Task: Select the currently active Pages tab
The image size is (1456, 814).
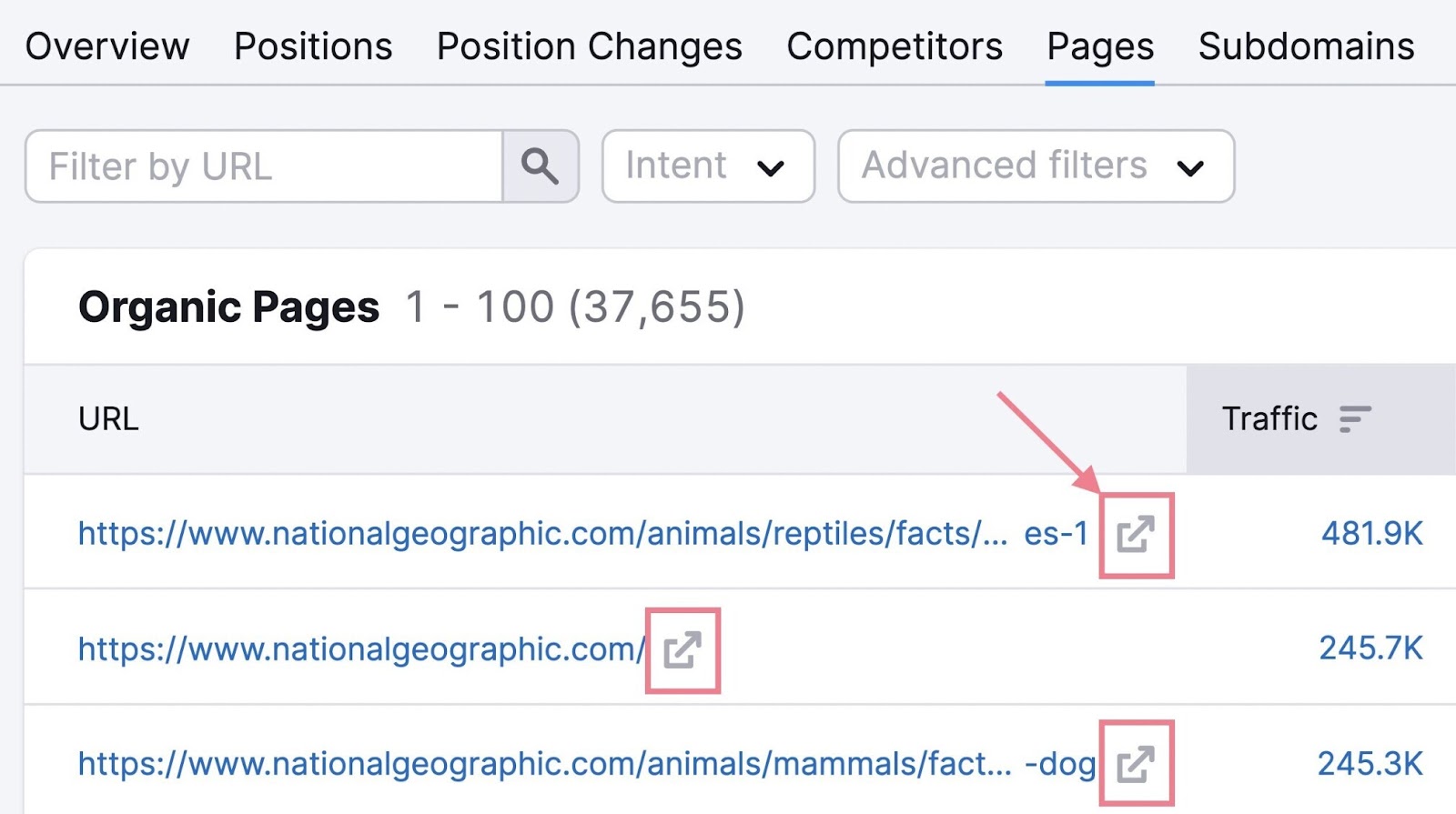Action: point(1098,46)
